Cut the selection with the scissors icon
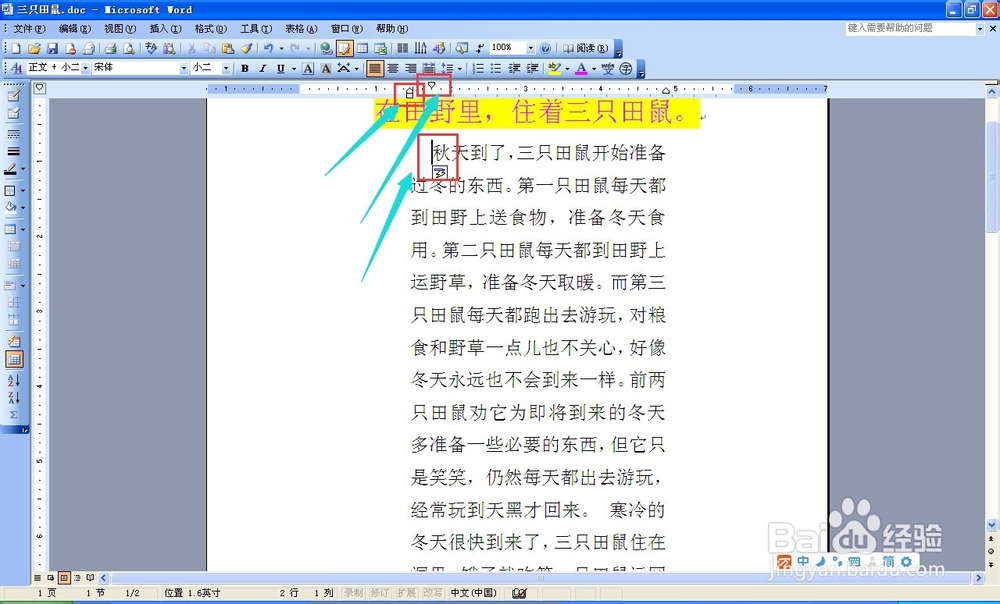Image resolution: width=1000 pixels, height=604 pixels. [191, 48]
